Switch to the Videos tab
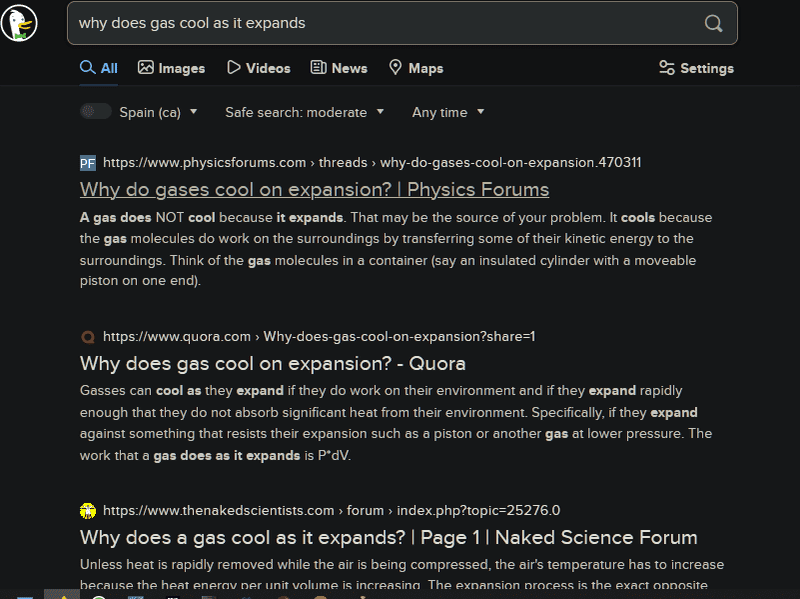This screenshot has width=800, height=599. (258, 68)
